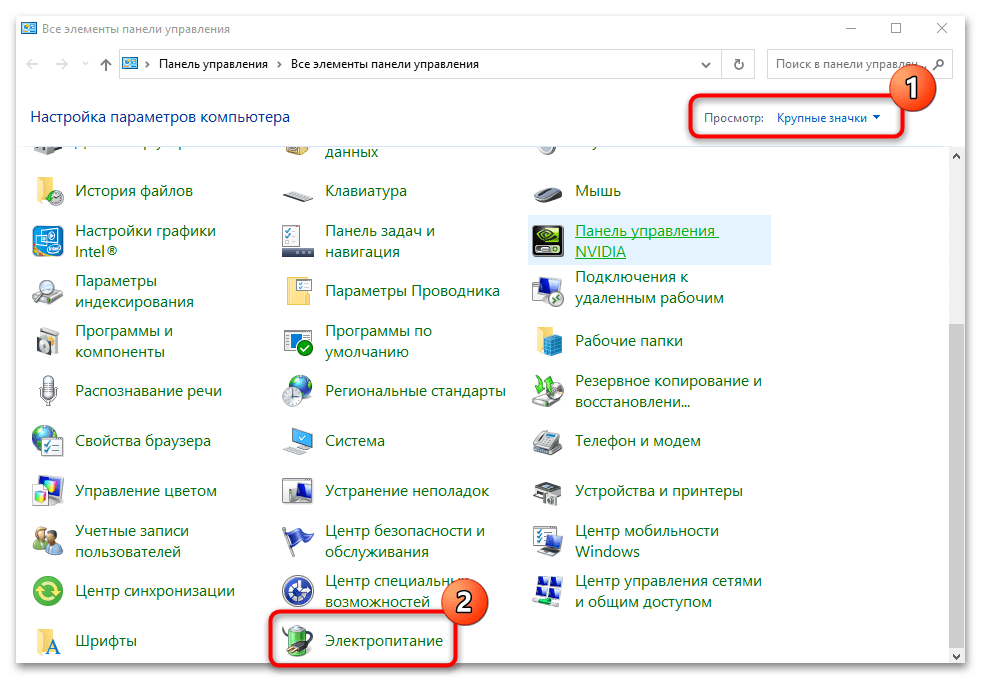The image size is (981, 679).
Task: Click the Параметры индексирования icon
Action: click(x=48, y=292)
